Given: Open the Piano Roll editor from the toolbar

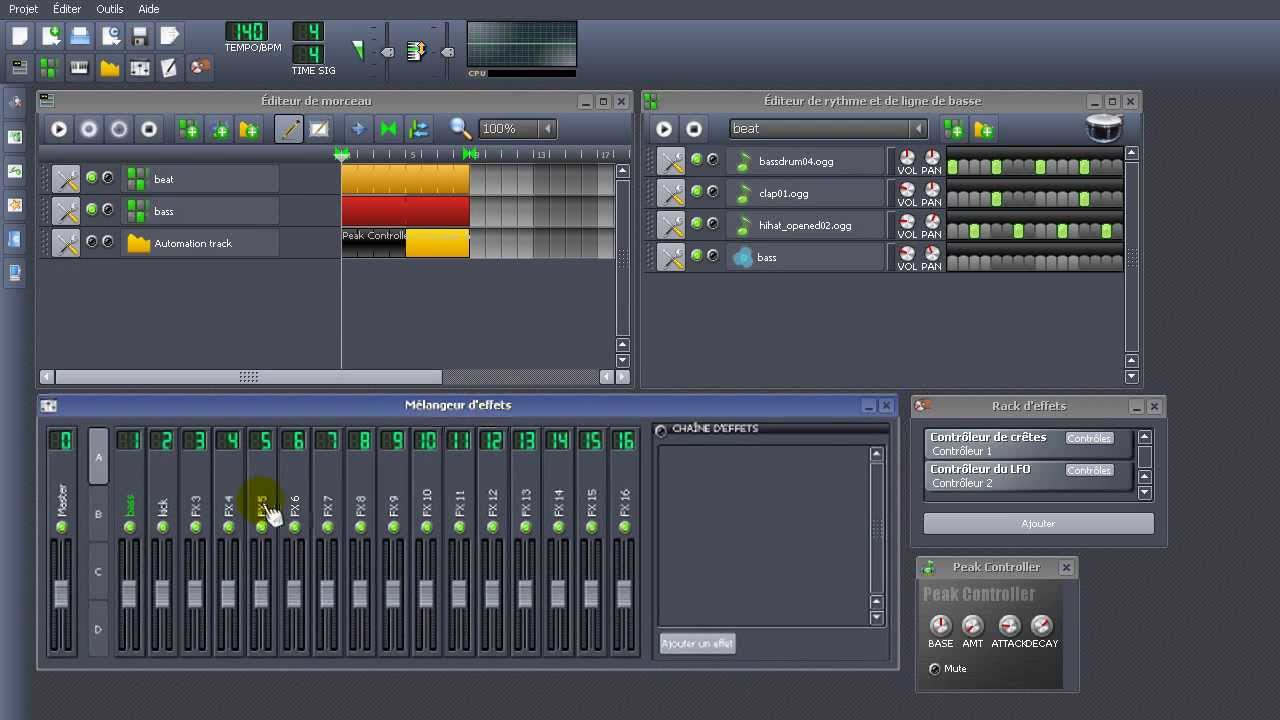Looking at the screenshot, I should (80, 68).
